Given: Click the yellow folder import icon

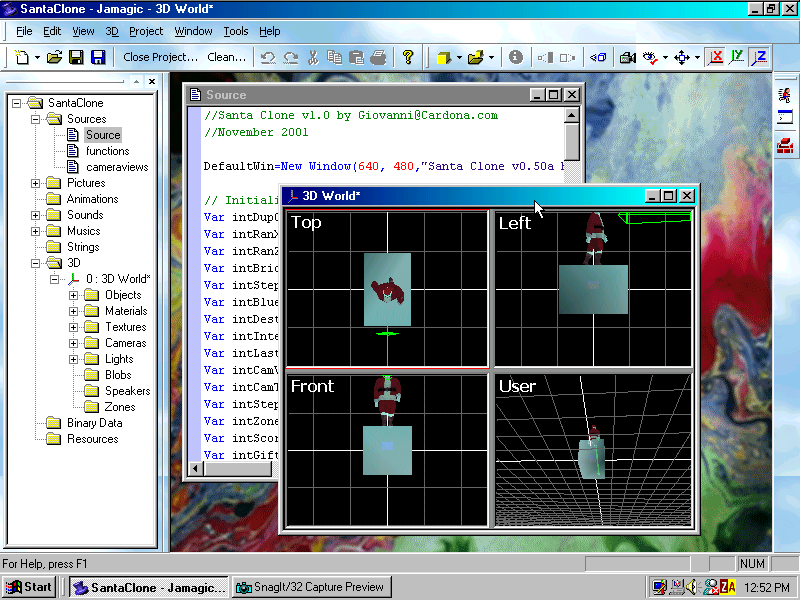Looking at the screenshot, I should [x=476, y=58].
